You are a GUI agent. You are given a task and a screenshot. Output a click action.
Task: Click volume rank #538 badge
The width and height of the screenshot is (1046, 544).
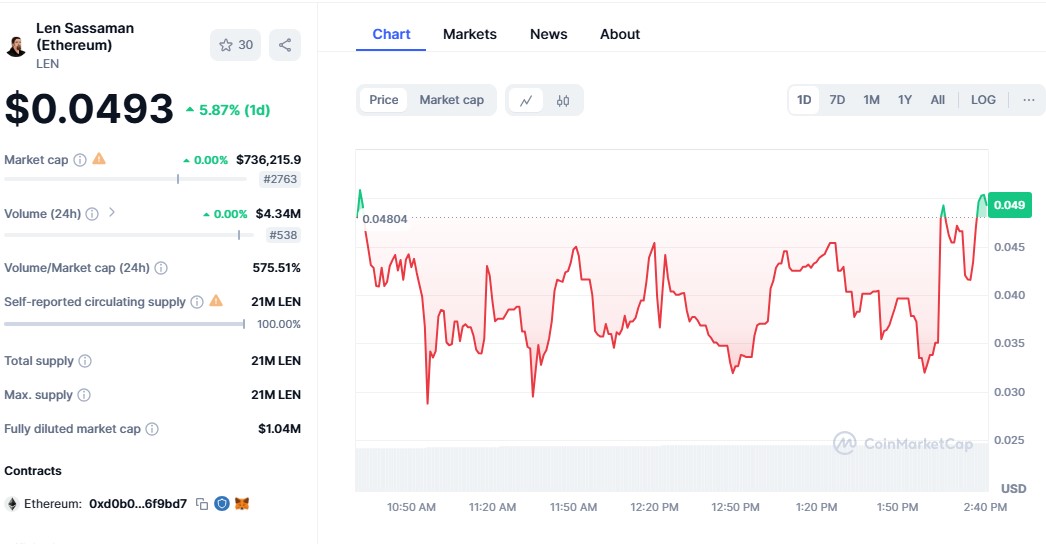tap(284, 235)
